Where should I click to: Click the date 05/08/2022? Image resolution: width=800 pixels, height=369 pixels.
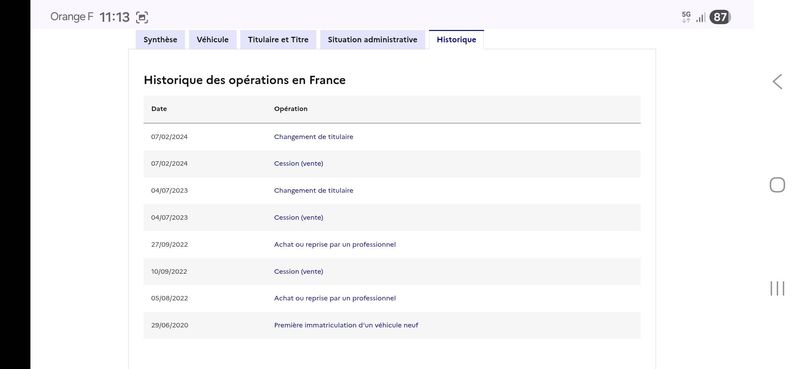pyautogui.click(x=169, y=298)
